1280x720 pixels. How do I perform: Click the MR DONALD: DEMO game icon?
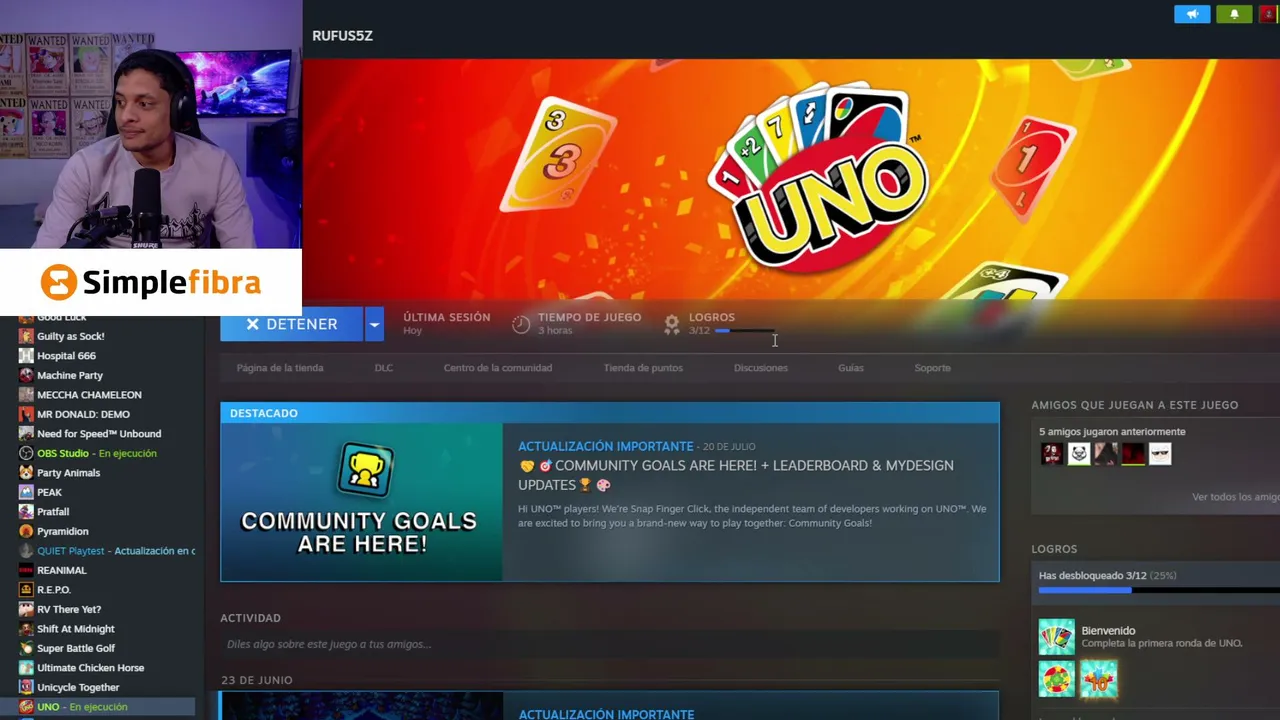pyautogui.click(x=26, y=414)
